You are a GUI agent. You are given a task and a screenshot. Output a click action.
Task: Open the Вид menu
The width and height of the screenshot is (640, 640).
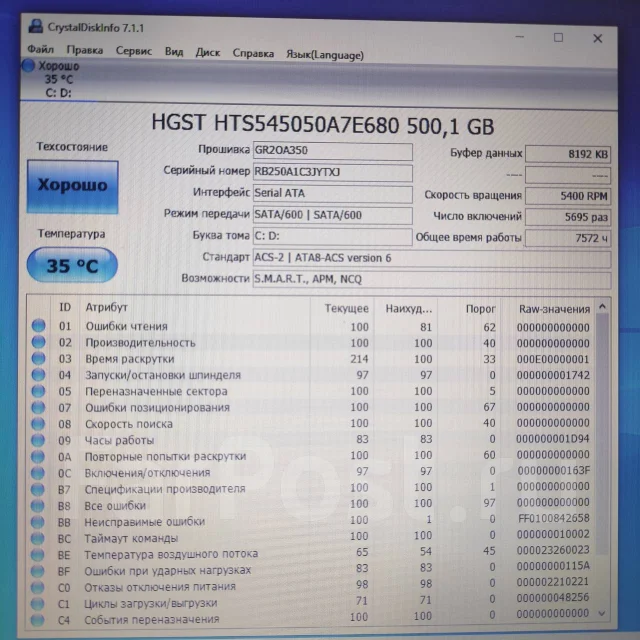[173, 52]
